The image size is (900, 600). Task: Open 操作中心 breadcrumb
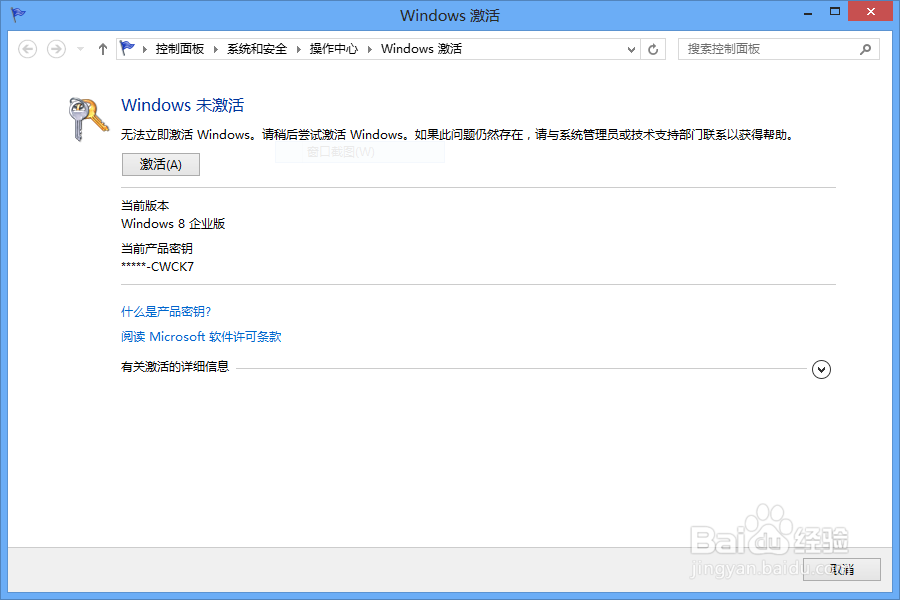(x=333, y=49)
